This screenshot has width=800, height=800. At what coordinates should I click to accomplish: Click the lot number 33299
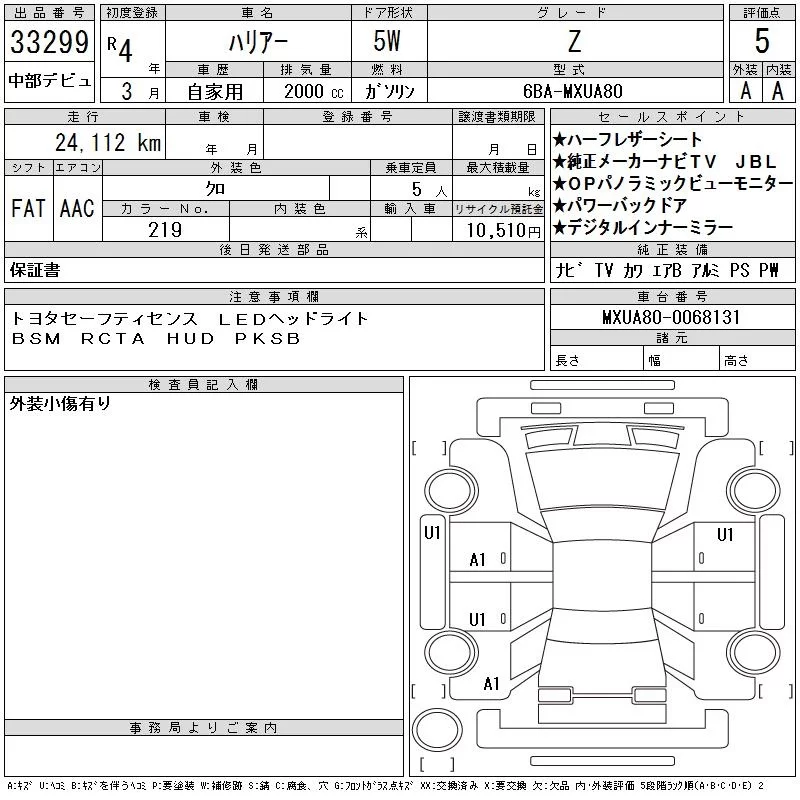[x=49, y=42]
